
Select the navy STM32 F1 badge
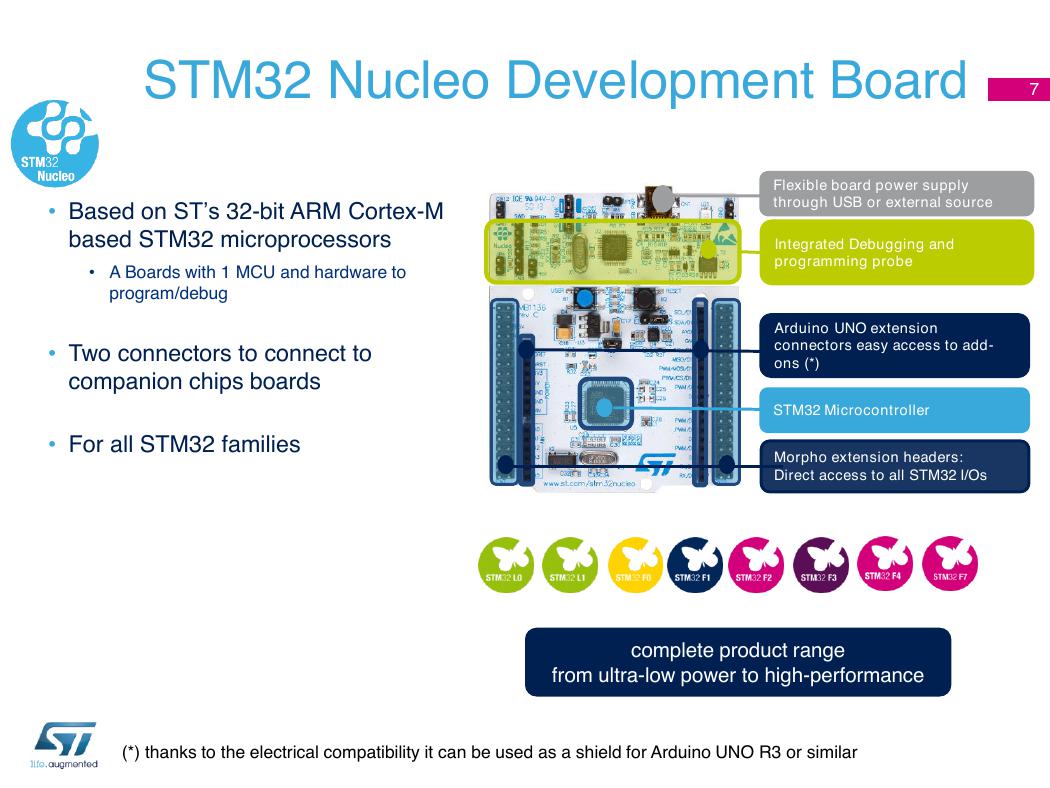(x=694, y=564)
